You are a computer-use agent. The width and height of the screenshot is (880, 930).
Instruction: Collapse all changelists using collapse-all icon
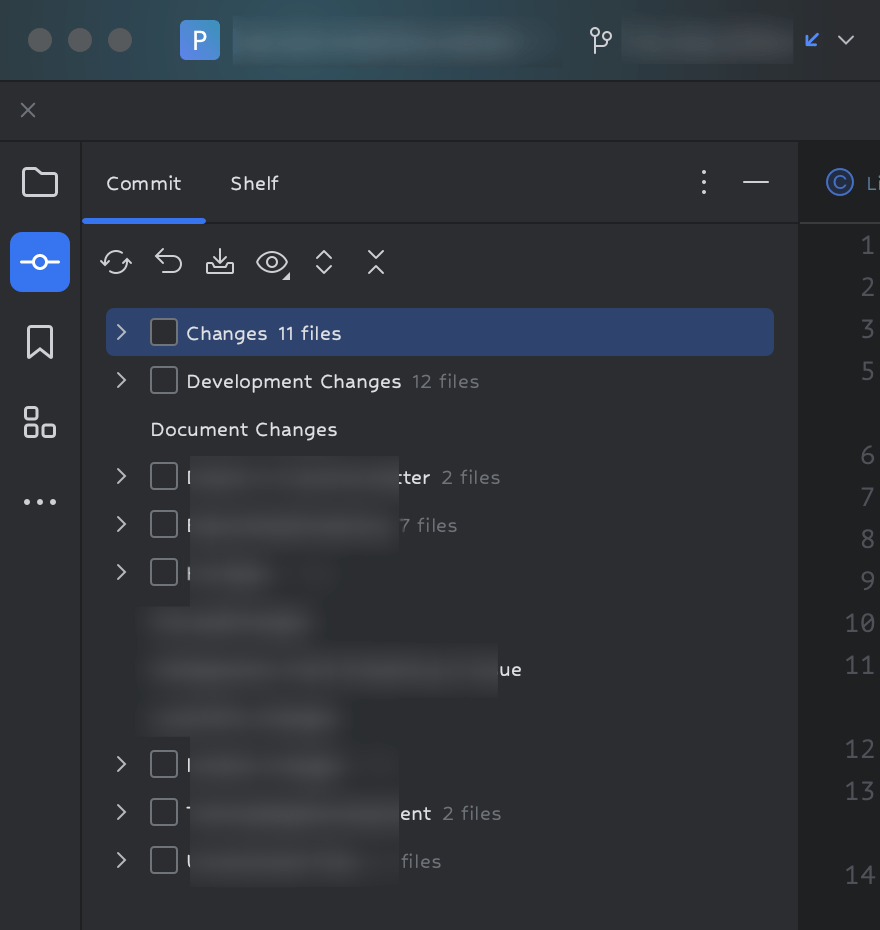click(x=375, y=262)
